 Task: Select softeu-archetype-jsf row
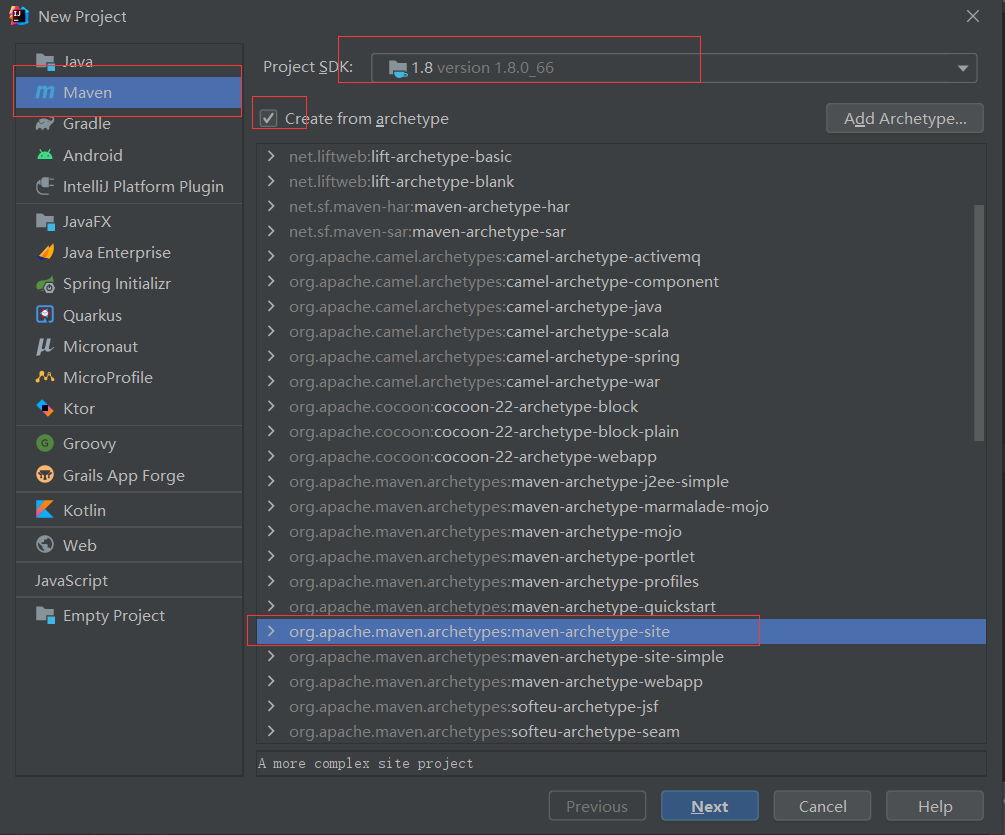(x=621, y=706)
